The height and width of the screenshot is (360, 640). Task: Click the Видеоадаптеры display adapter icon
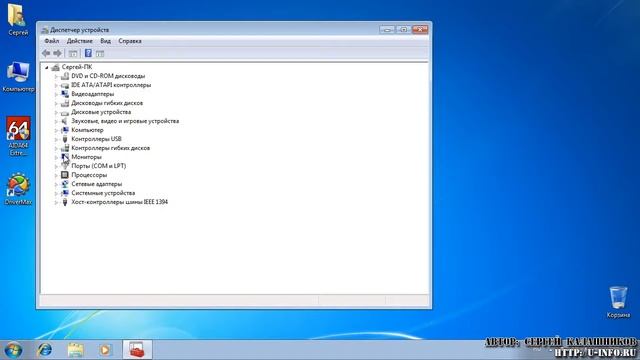pos(64,94)
